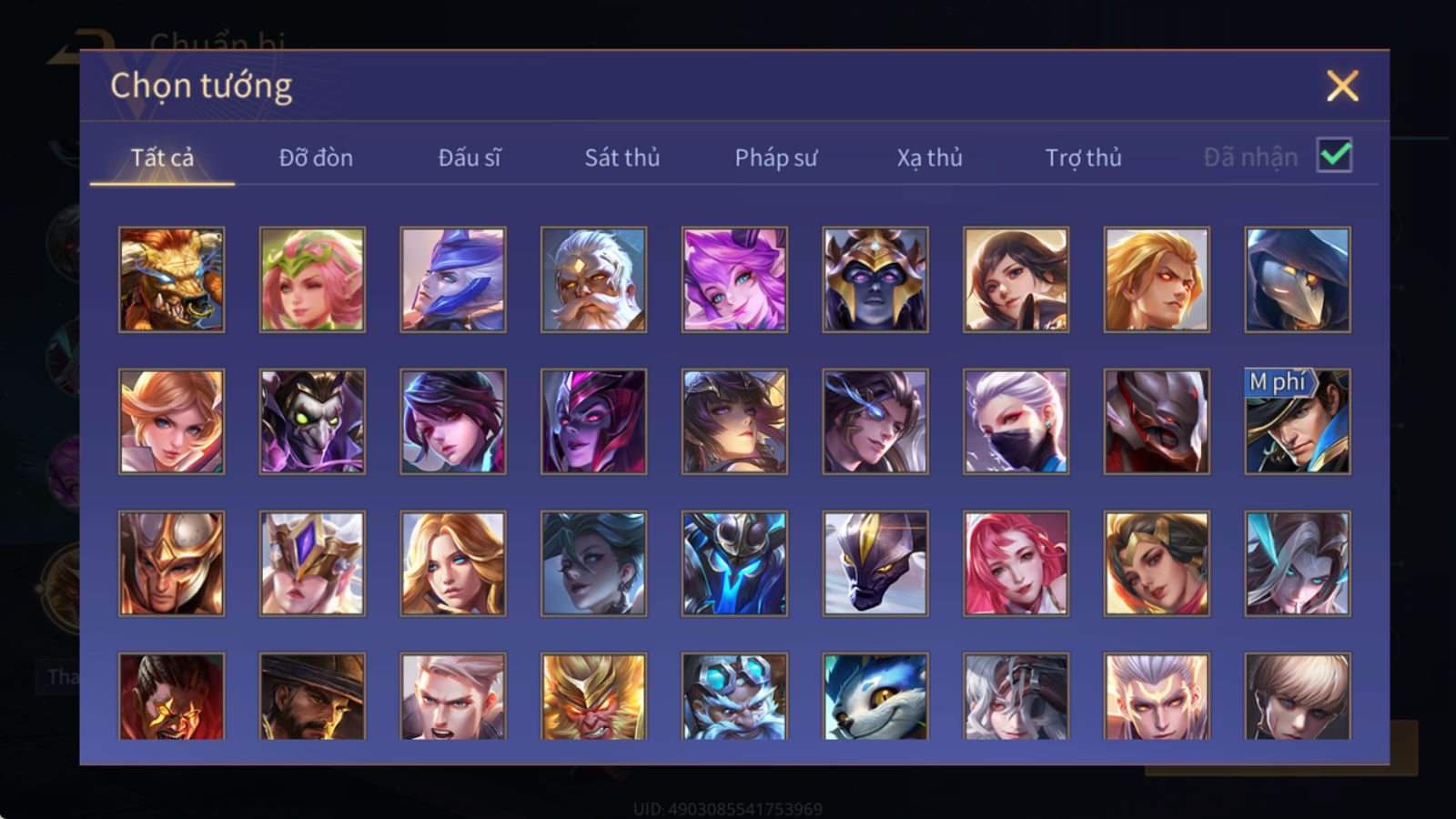Pick the blue armored robot hero thumbnail
The height and width of the screenshot is (819, 1456).
pos(734,563)
